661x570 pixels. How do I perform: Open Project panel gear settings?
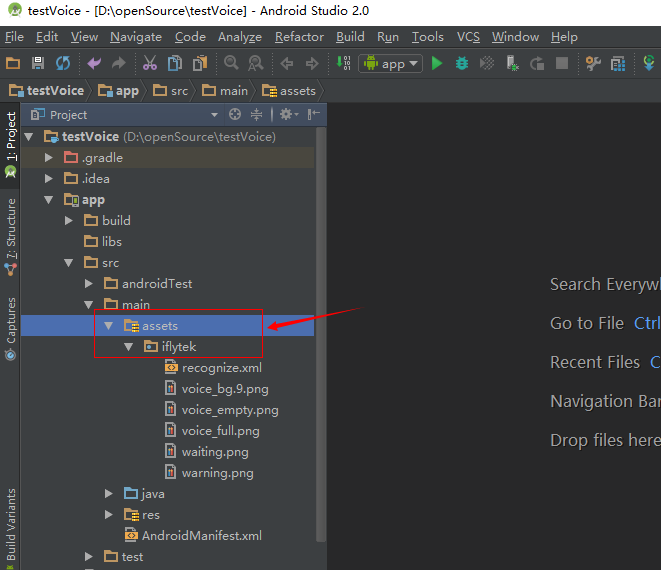coord(289,114)
